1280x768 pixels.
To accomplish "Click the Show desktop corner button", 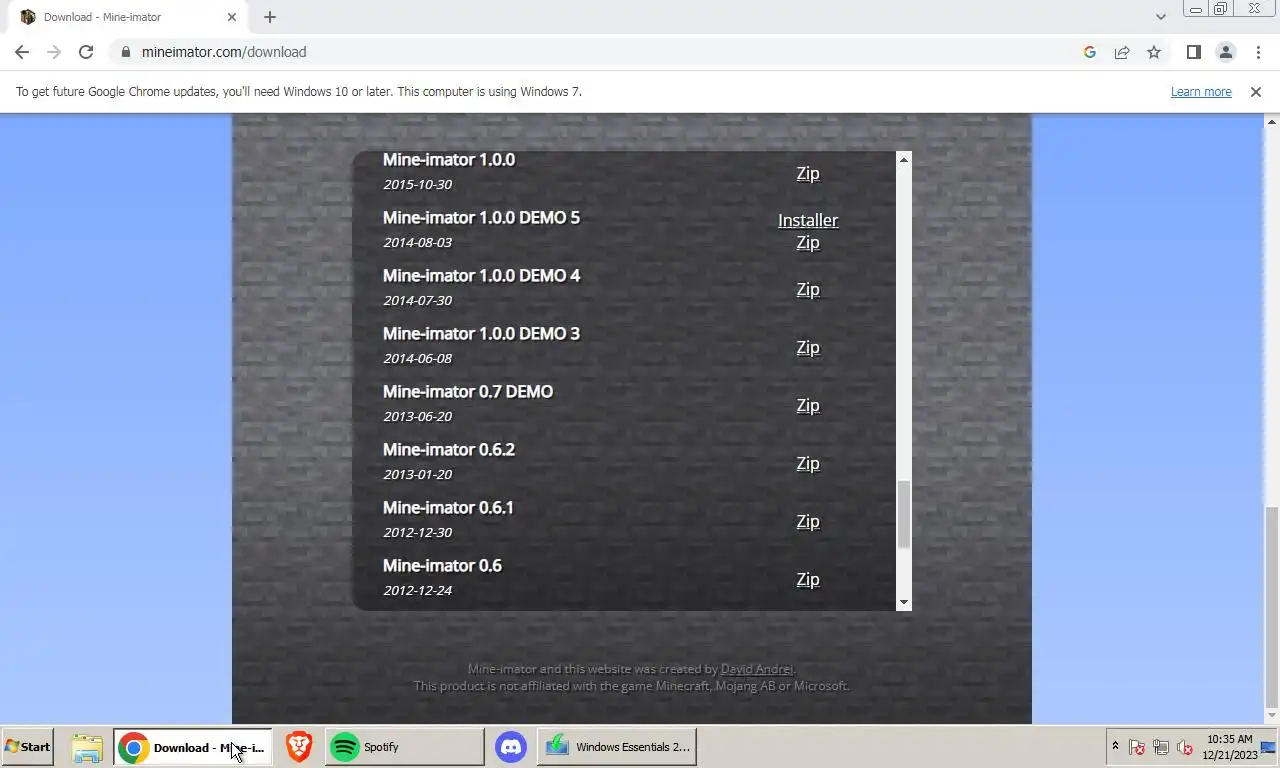I will [x=1270, y=747].
